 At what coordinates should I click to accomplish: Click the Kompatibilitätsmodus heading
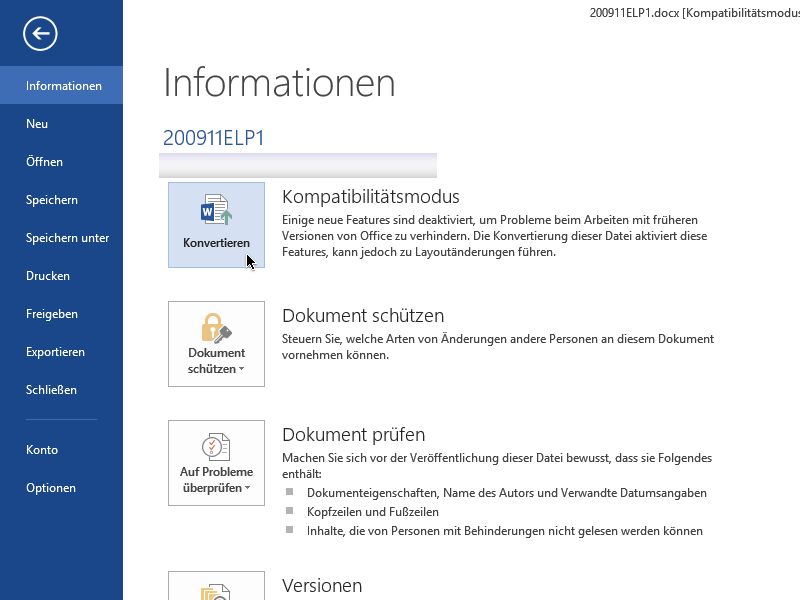[x=370, y=197]
